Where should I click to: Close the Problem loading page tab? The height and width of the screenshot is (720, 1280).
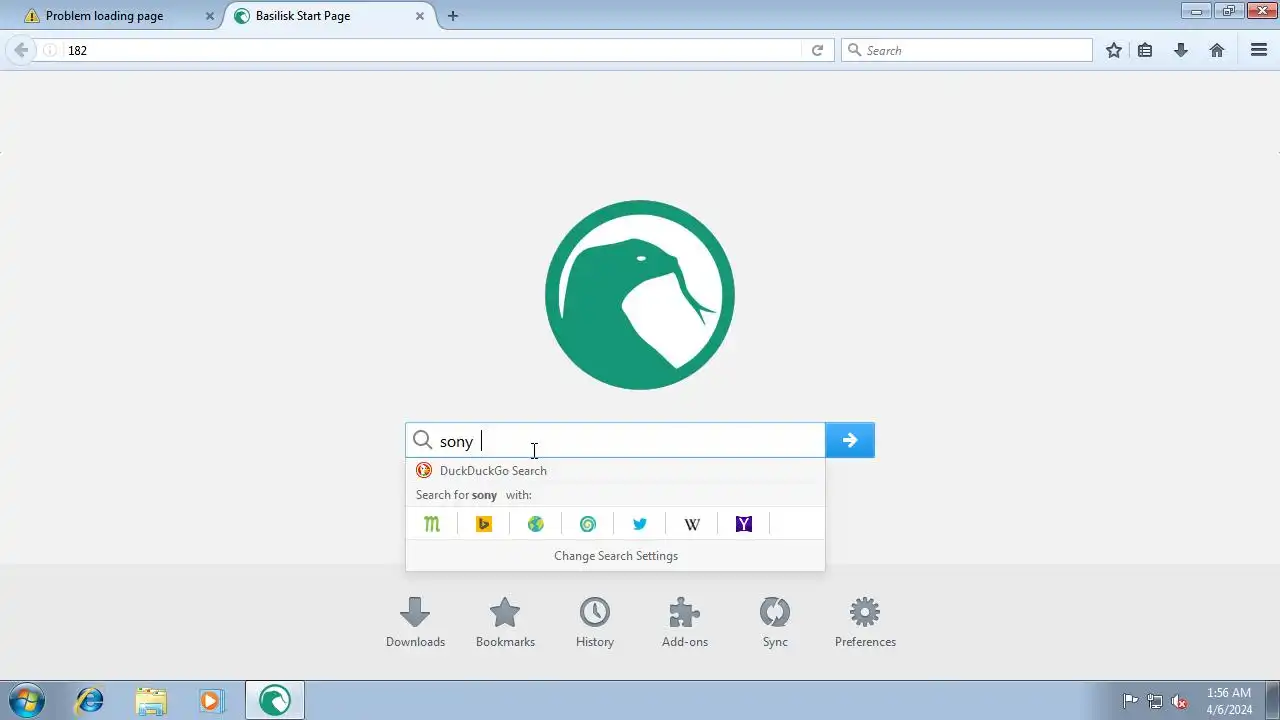pos(210,16)
